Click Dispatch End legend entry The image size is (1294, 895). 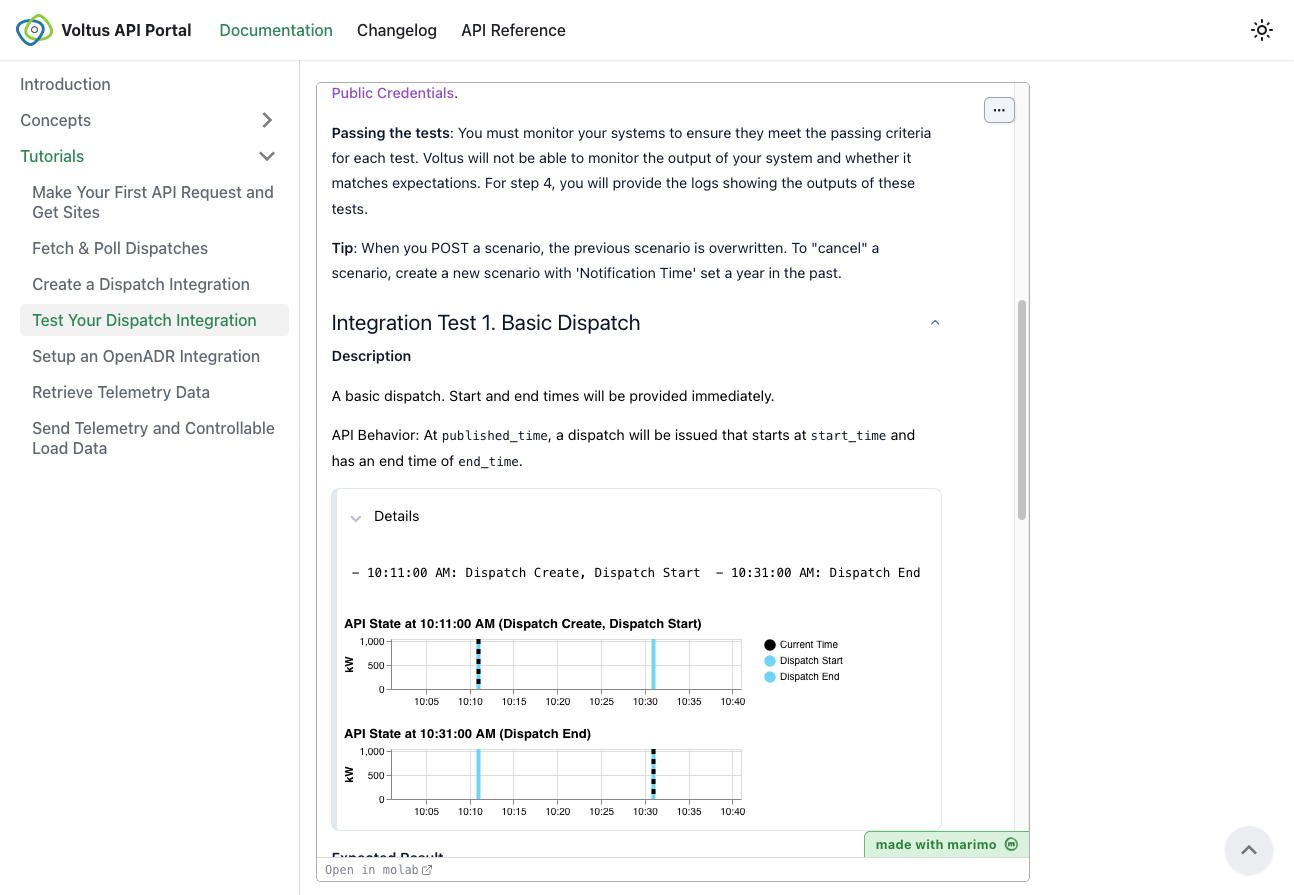click(801, 677)
